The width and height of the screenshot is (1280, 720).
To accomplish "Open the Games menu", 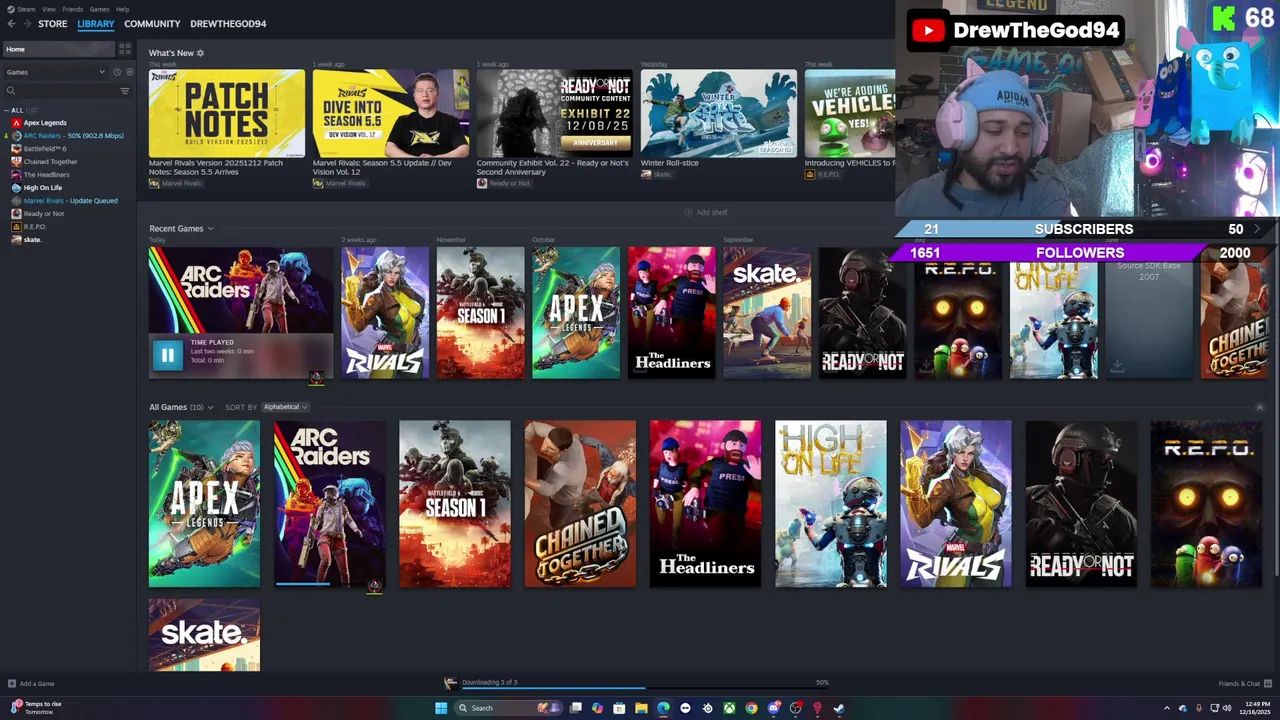I will (x=99, y=9).
